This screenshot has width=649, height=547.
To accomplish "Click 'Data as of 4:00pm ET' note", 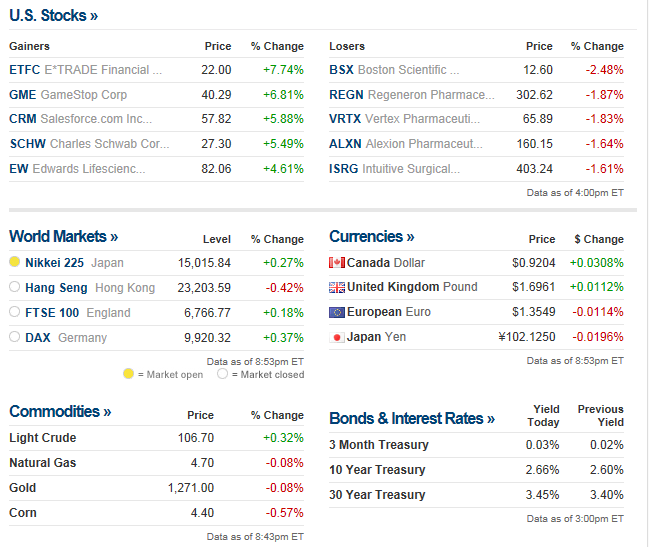I will click(575, 193).
